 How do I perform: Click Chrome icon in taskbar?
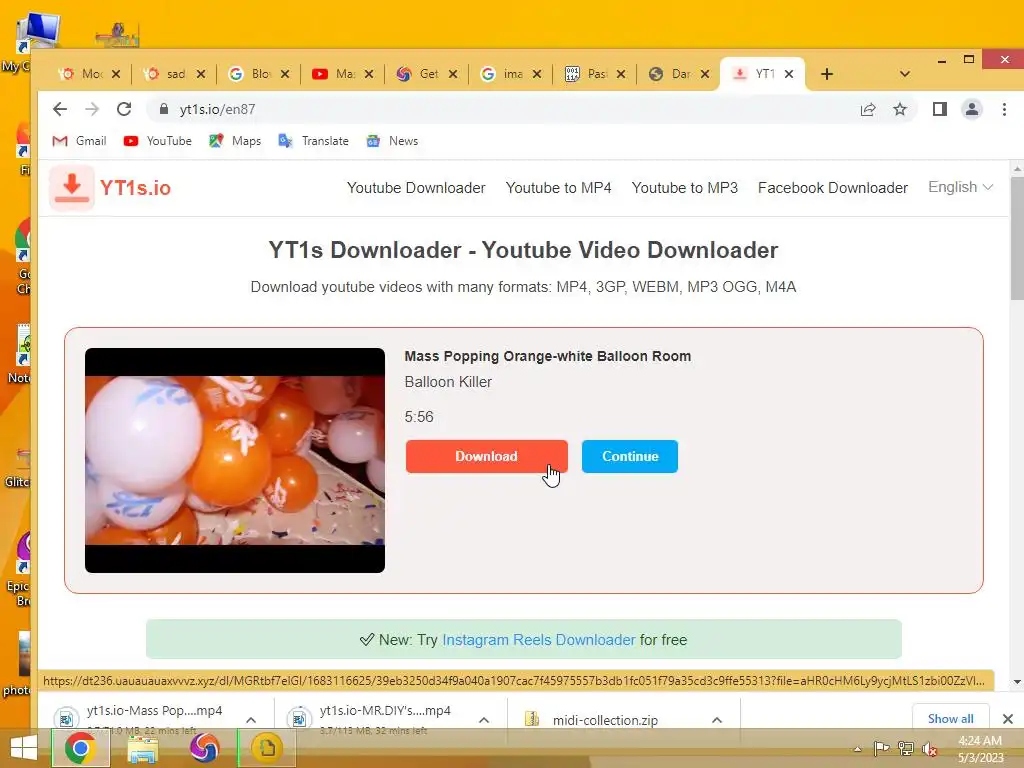point(80,748)
